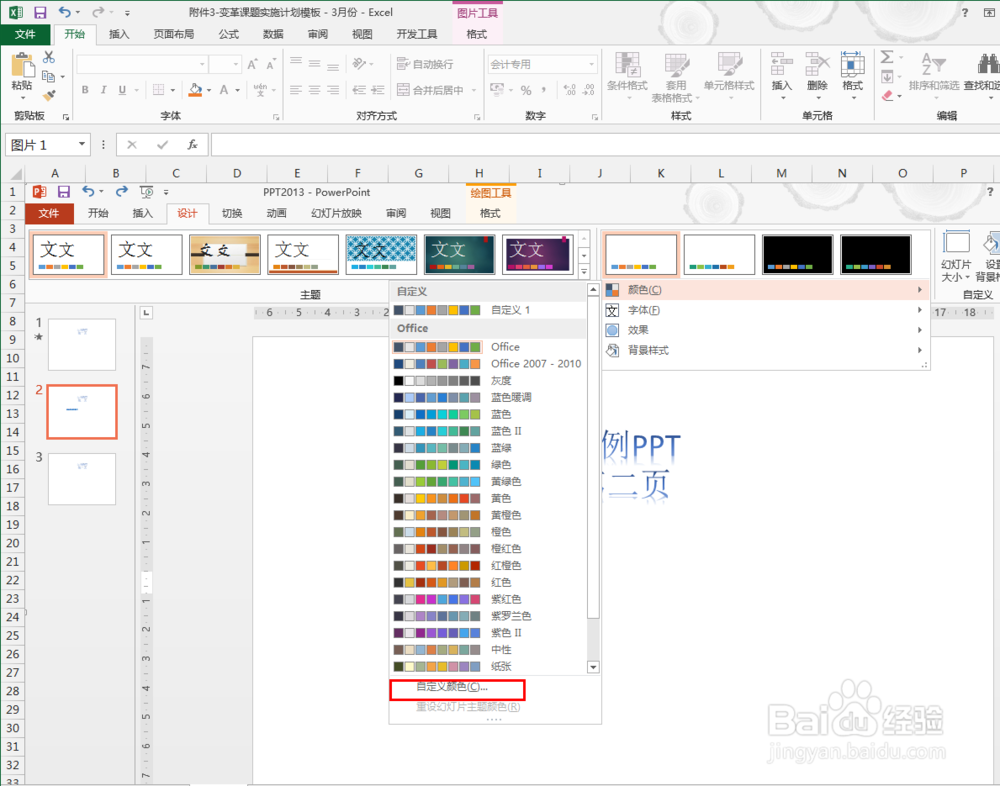The image size is (1000, 786).
Task: Click the Format cells (格式) icon
Action: (x=852, y=64)
